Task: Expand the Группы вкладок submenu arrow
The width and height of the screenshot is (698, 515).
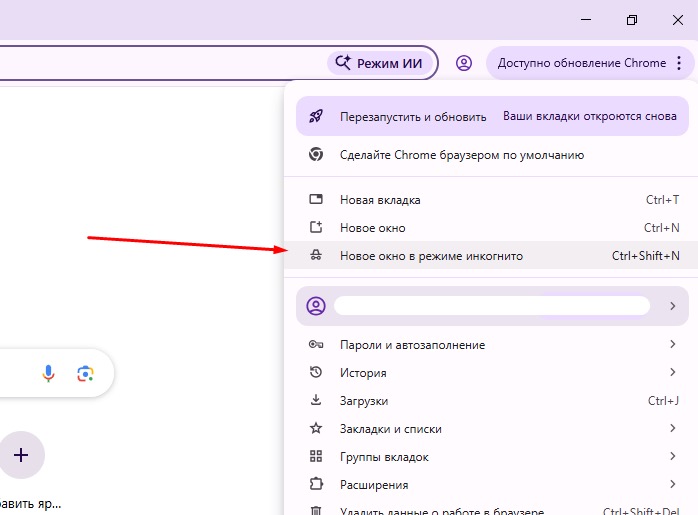Action: coord(673,457)
